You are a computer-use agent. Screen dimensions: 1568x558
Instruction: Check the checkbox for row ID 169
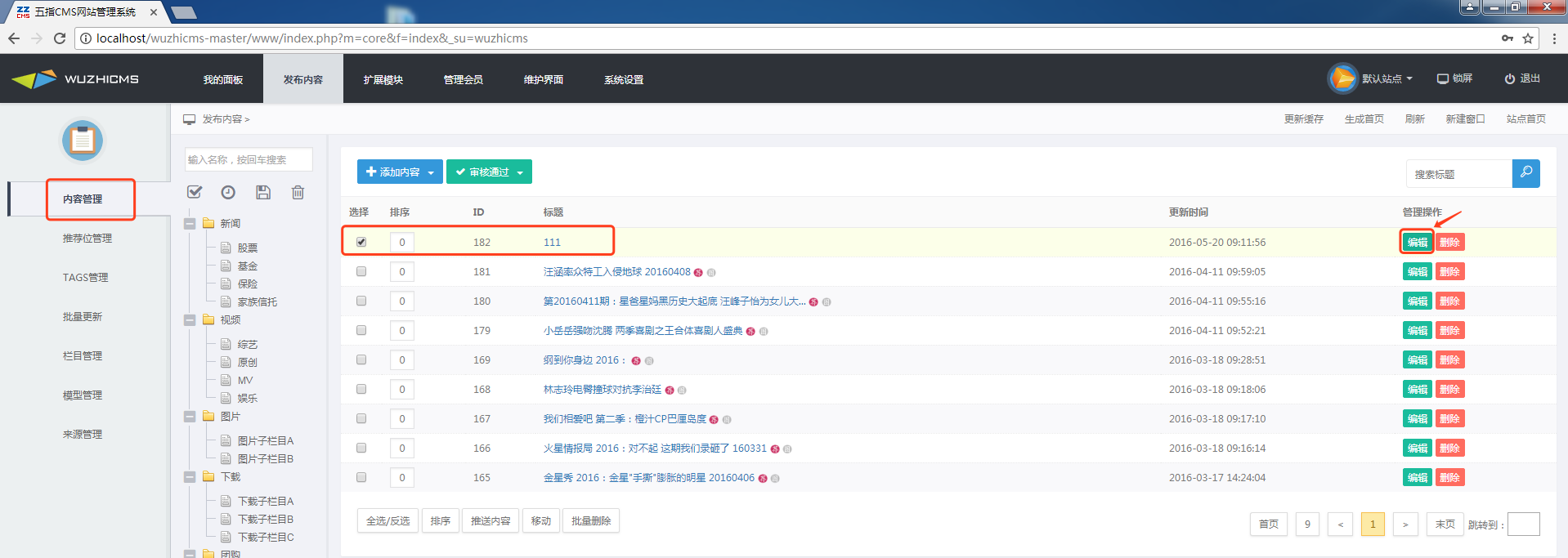[x=361, y=359]
